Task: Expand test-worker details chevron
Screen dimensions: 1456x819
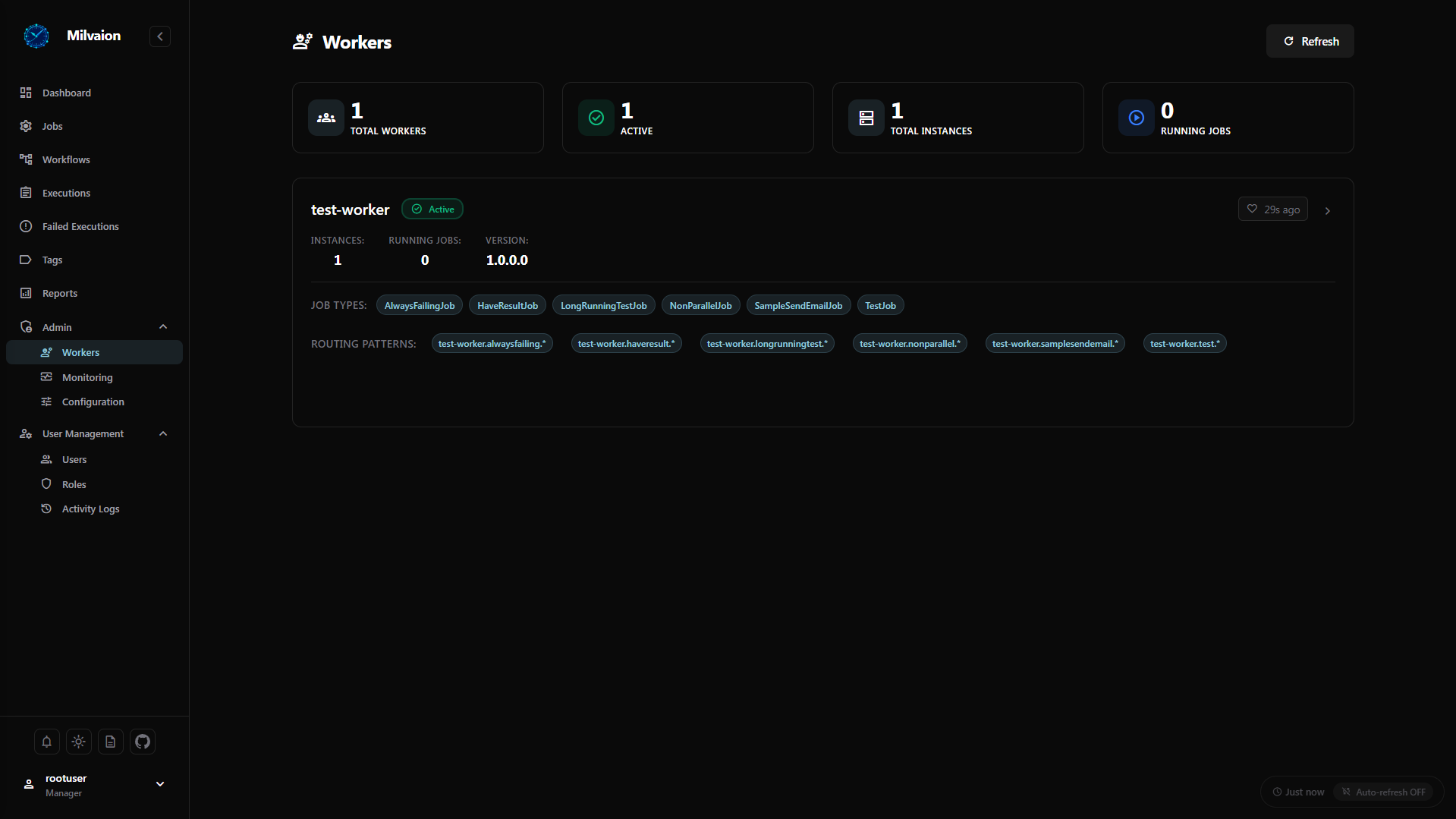Action: (1328, 211)
